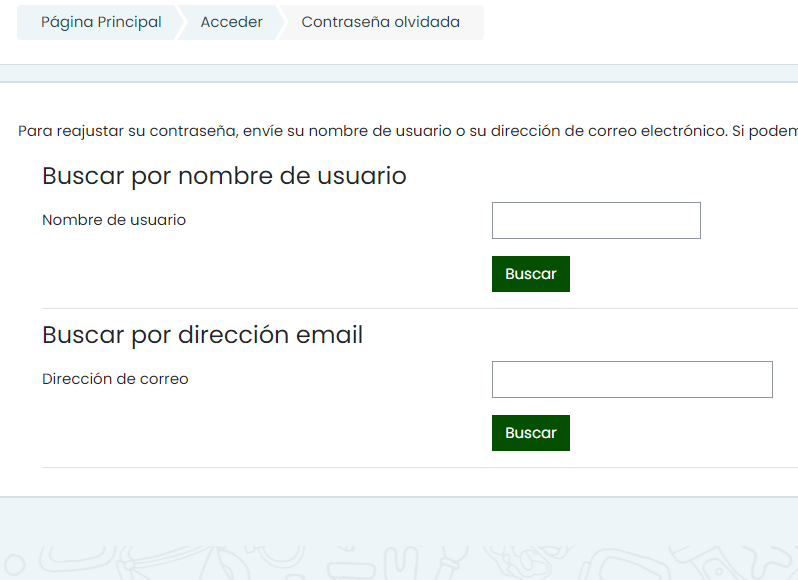
Task: Focus the Nombre de usuario text field
Action: (596, 220)
